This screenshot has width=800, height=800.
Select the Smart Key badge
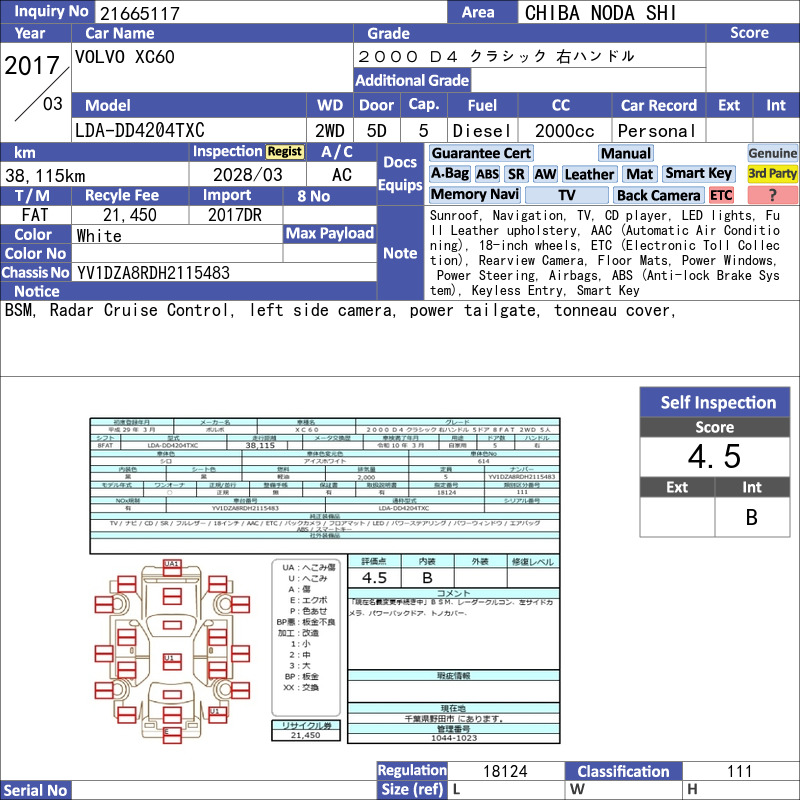(698, 174)
